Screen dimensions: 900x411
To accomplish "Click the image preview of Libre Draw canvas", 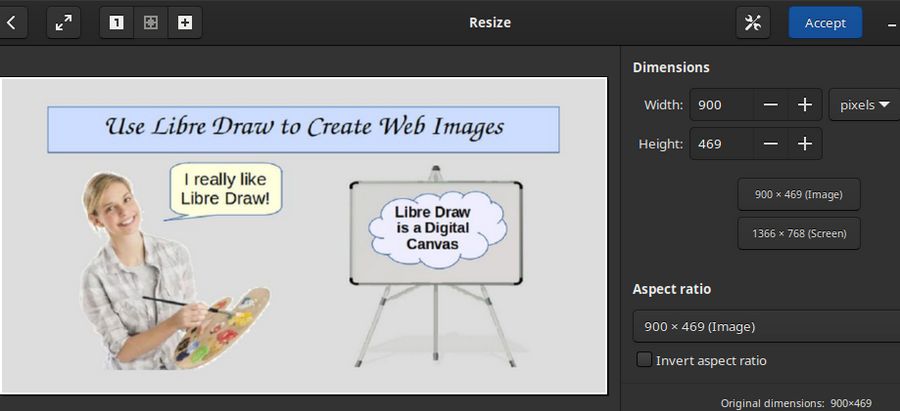I will 304,236.
